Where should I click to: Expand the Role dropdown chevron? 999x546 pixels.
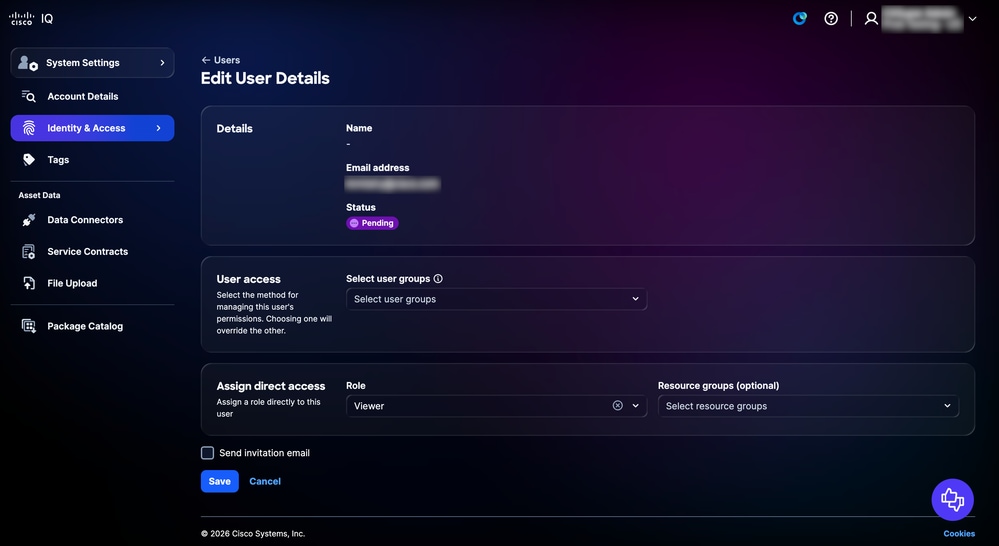pyautogui.click(x=635, y=406)
